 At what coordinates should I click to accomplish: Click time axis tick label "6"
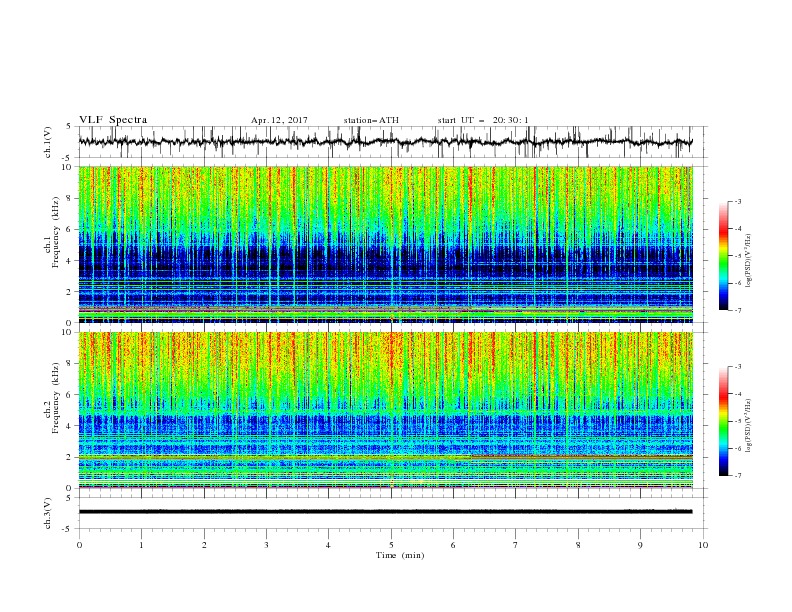[x=453, y=545]
